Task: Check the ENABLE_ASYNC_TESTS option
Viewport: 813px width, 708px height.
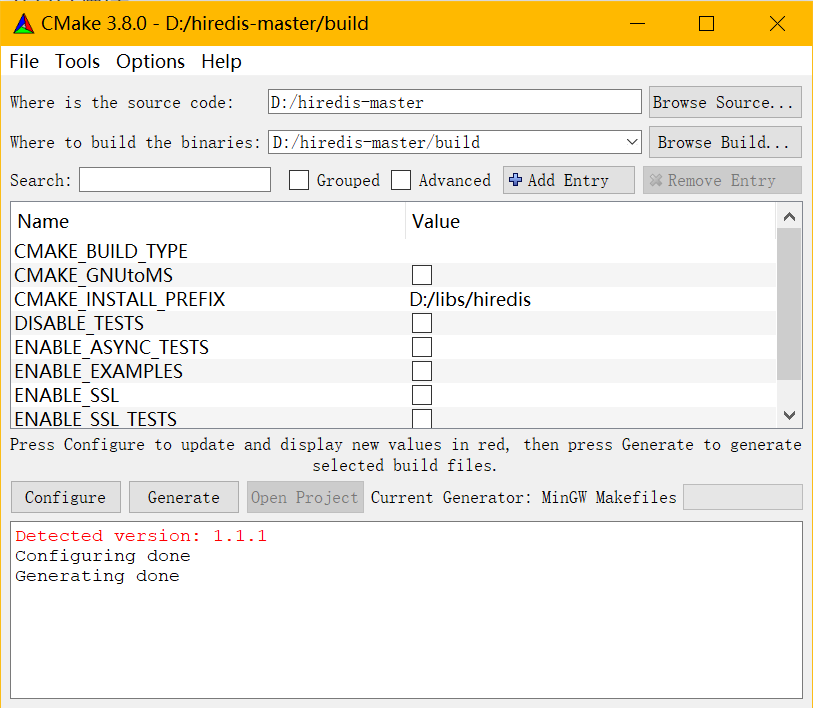Action: pyautogui.click(x=422, y=347)
